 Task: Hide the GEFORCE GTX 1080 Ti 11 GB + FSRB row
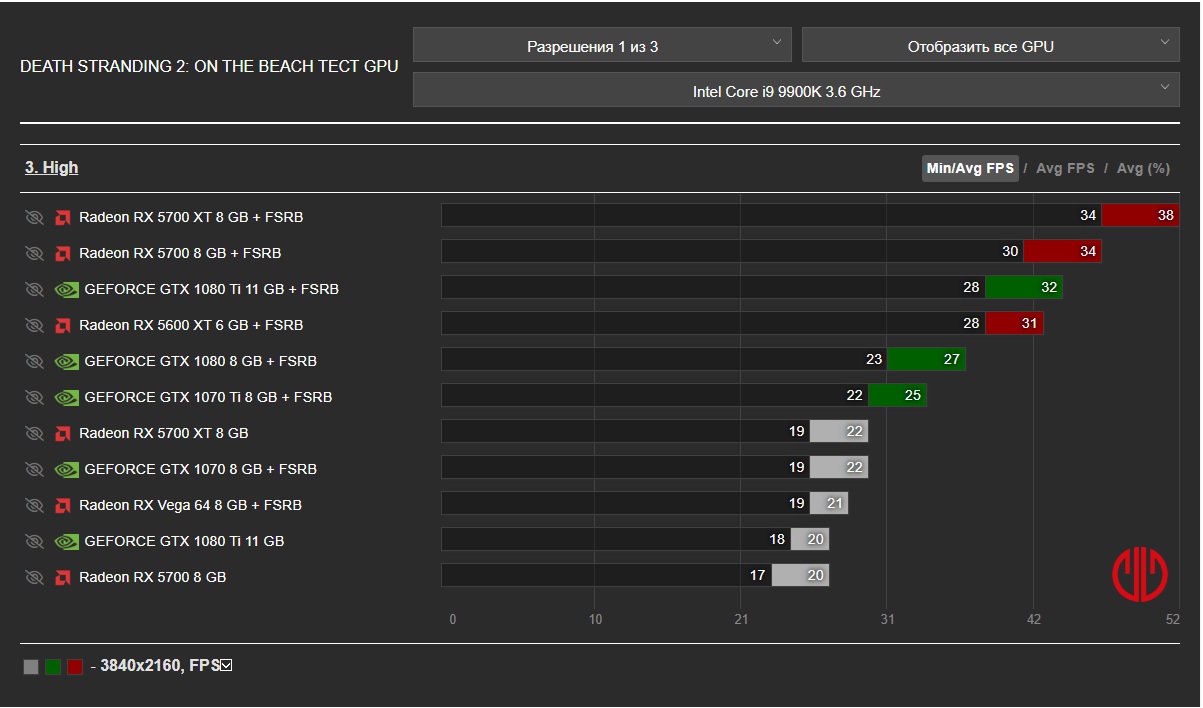point(35,289)
